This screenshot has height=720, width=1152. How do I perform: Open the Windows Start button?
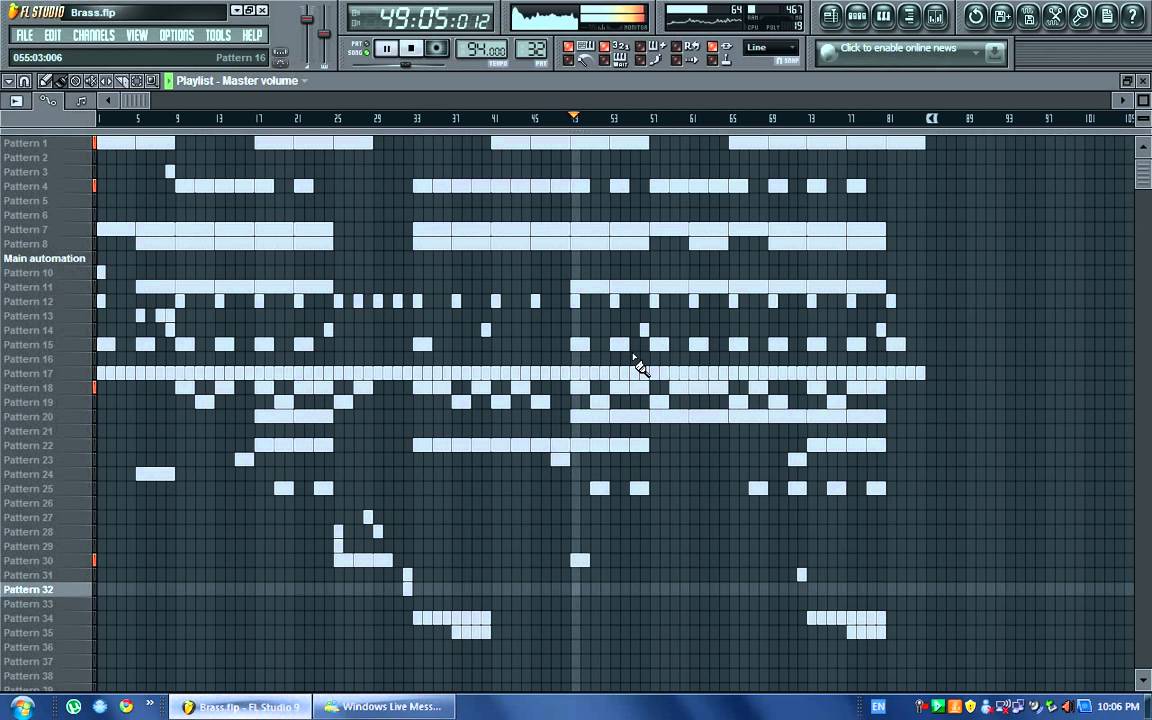(x=22, y=707)
